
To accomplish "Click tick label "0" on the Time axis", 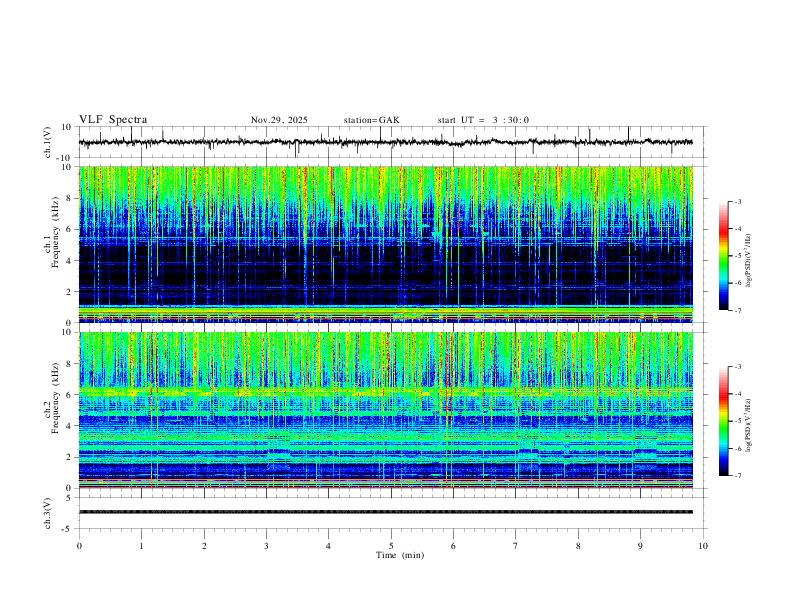I will 79,546.
